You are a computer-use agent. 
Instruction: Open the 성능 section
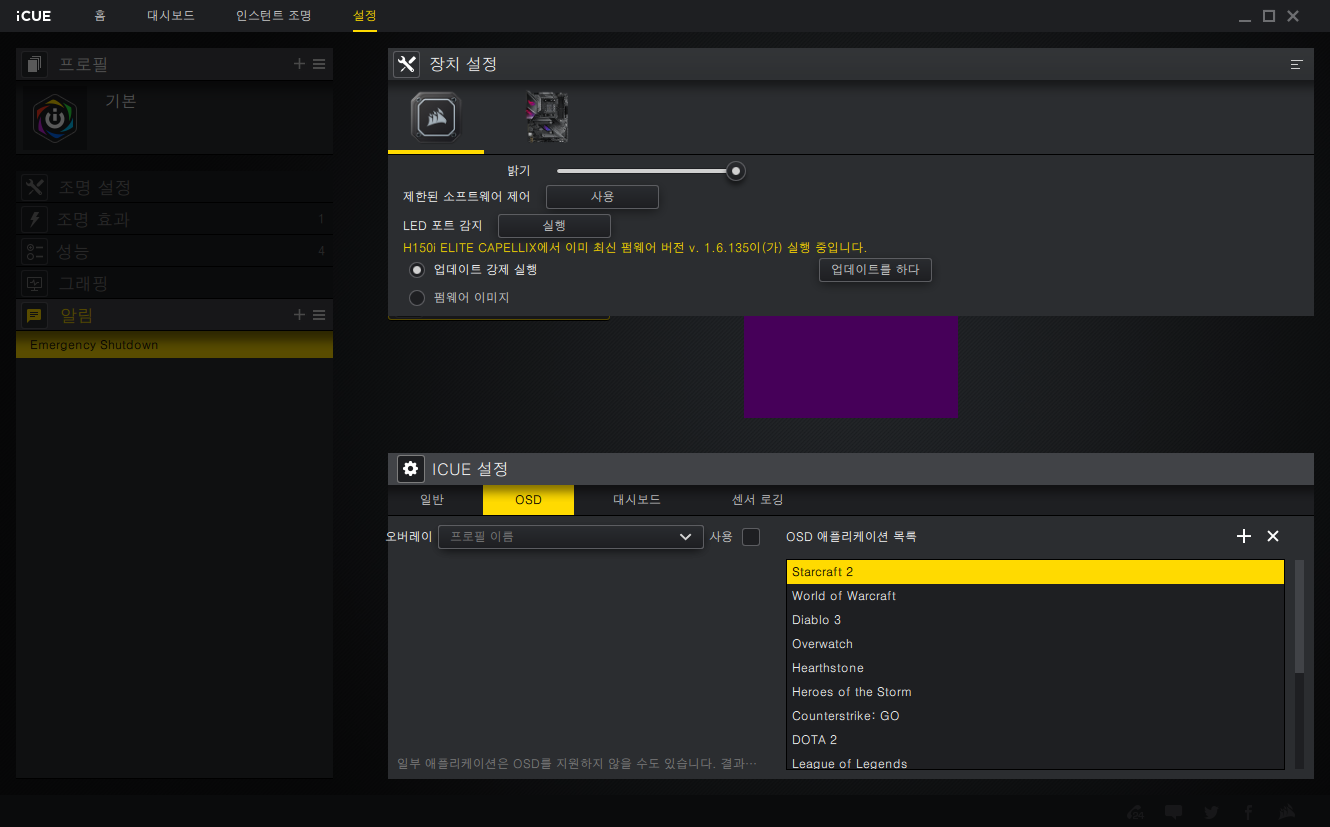point(174,251)
